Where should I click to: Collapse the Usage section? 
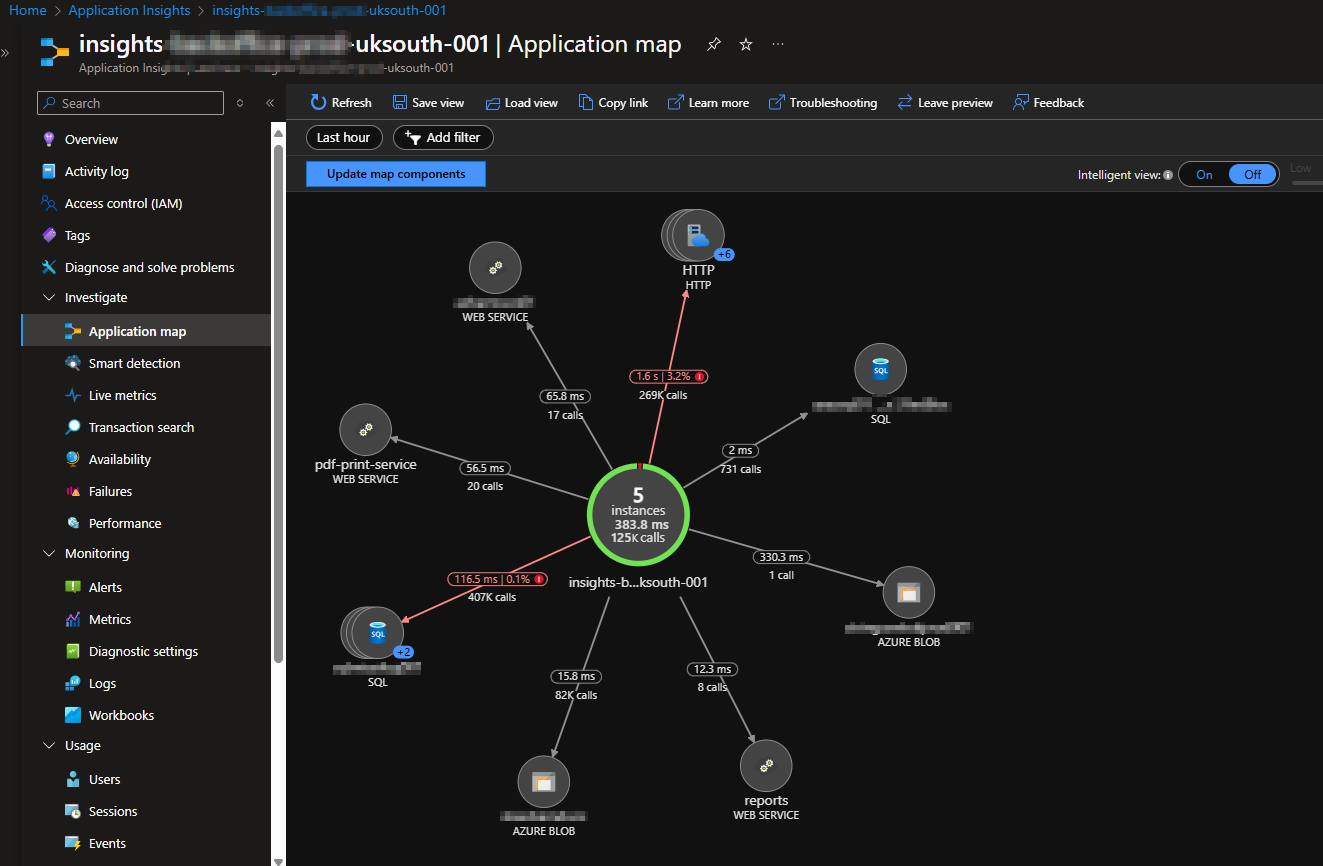(49, 745)
